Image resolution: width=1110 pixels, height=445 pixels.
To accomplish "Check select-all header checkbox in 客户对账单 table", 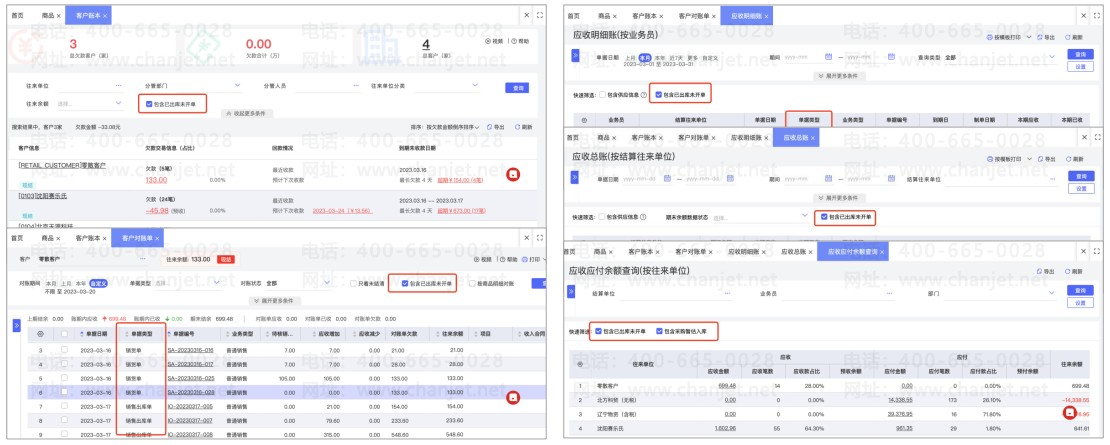I will coord(64,333).
